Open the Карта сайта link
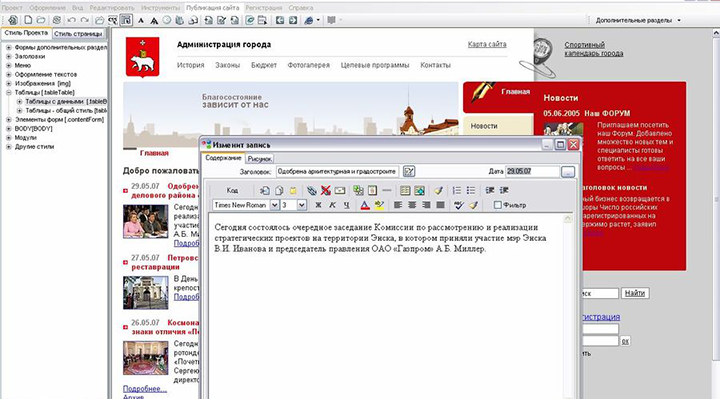This screenshot has height=399, width=720. pyautogui.click(x=487, y=45)
